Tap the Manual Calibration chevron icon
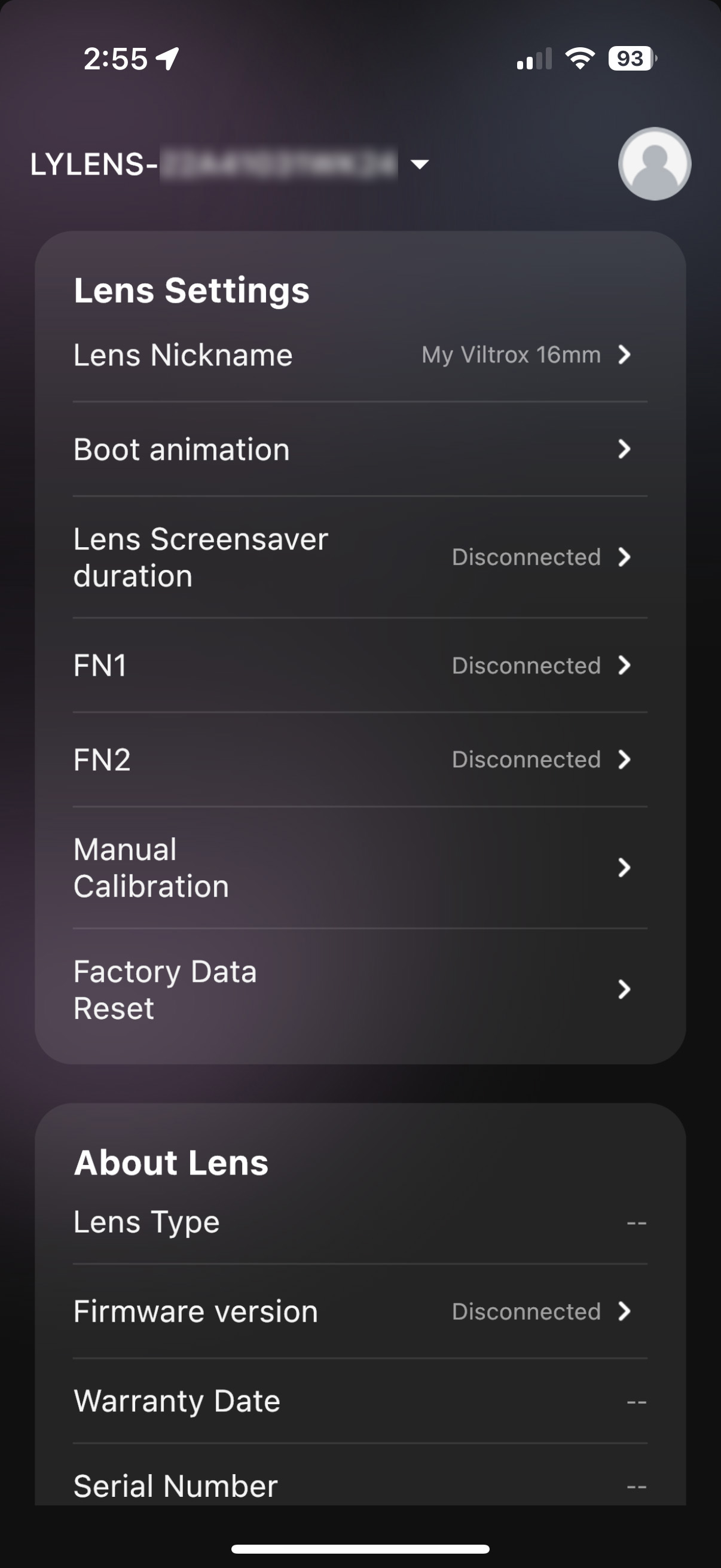The image size is (721, 1568). (624, 867)
